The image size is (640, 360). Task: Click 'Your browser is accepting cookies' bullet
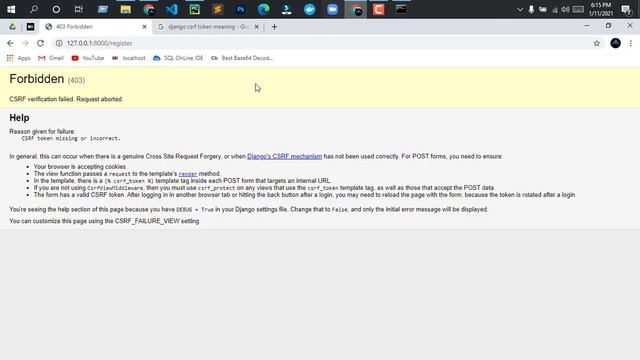[80, 167]
